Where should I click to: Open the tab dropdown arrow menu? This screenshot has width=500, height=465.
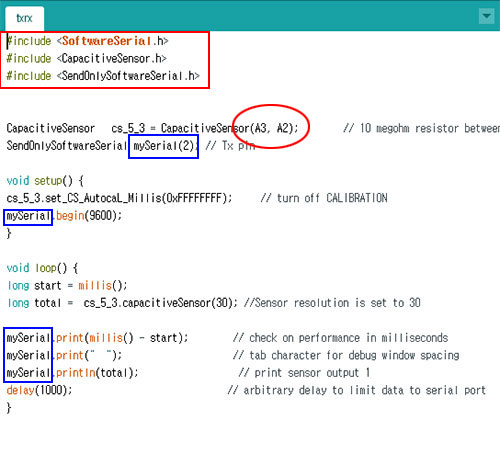(486, 16)
